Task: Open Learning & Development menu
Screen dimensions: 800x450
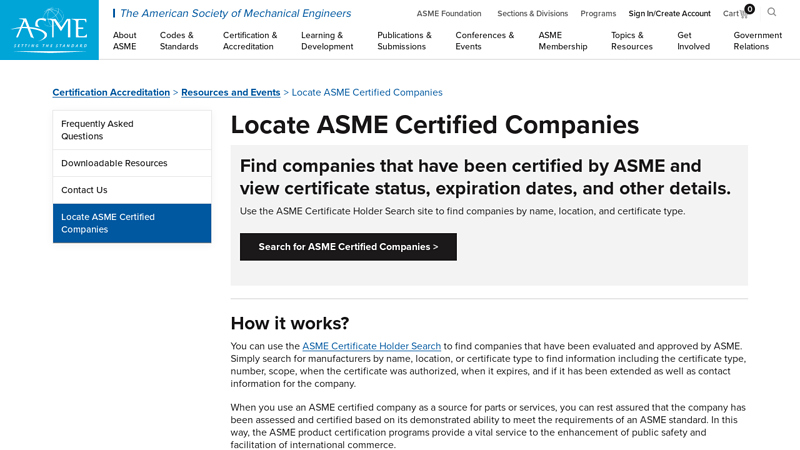Action: 327,41
